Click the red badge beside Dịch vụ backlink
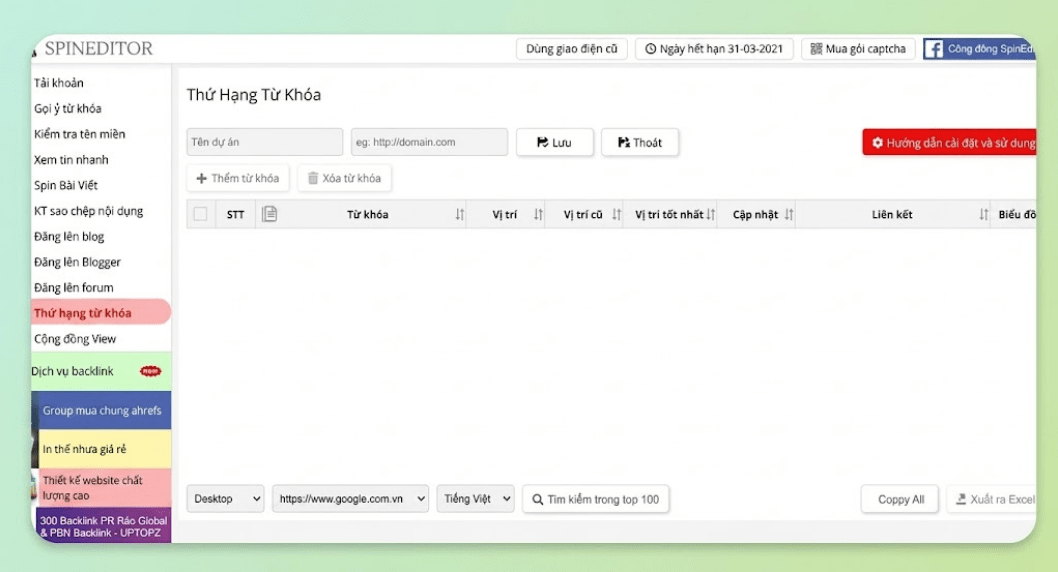This screenshot has height=572, width=1058. click(x=150, y=371)
